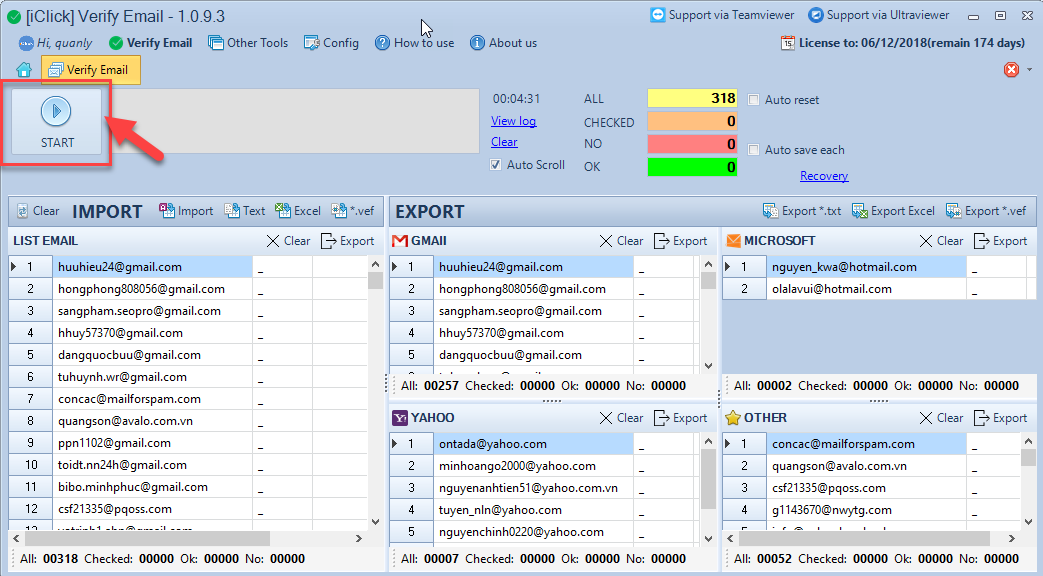Click the orange CHECKED count box
The height and width of the screenshot is (576, 1043).
pos(692,121)
